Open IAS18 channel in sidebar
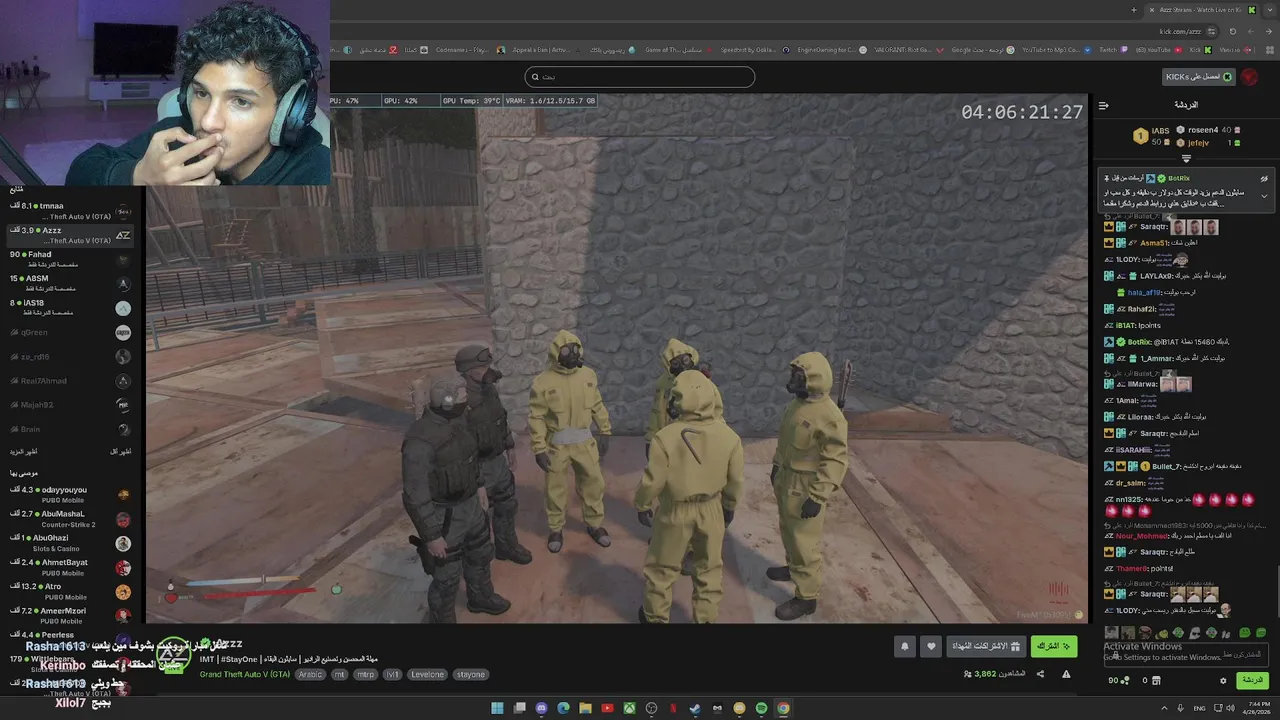Viewport: 1280px width, 720px height. click(70, 308)
